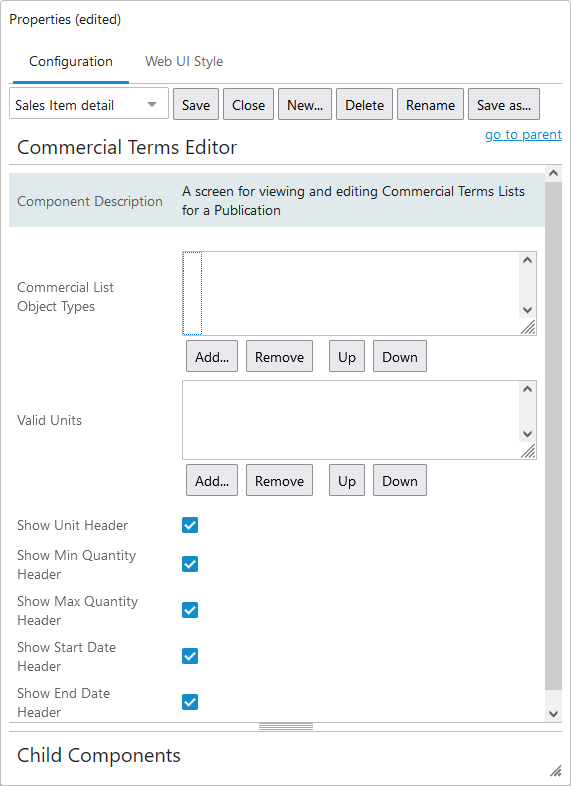Viewport: 571px width, 786px height.
Task: Click the Rename configuration button
Action: (430, 104)
